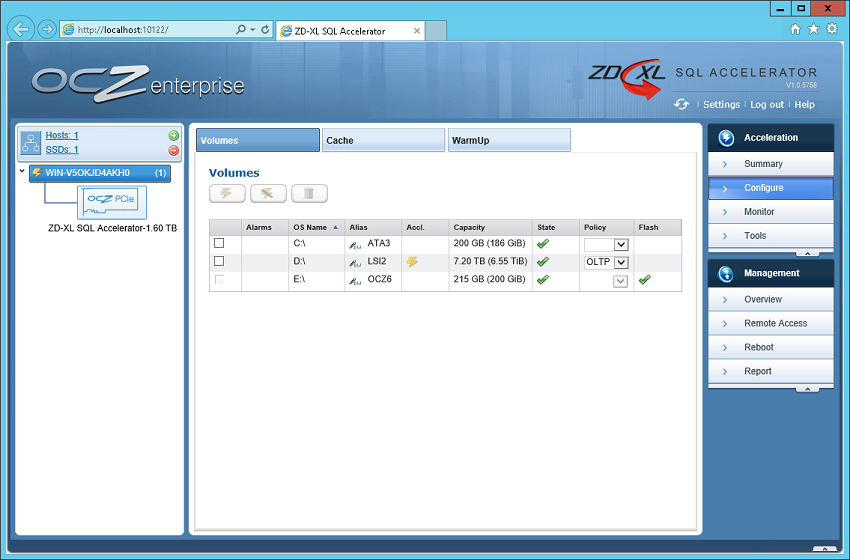Image resolution: width=850 pixels, height=560 pixels.
Task: Click the SSDs: 1 link
Action: 62,150
